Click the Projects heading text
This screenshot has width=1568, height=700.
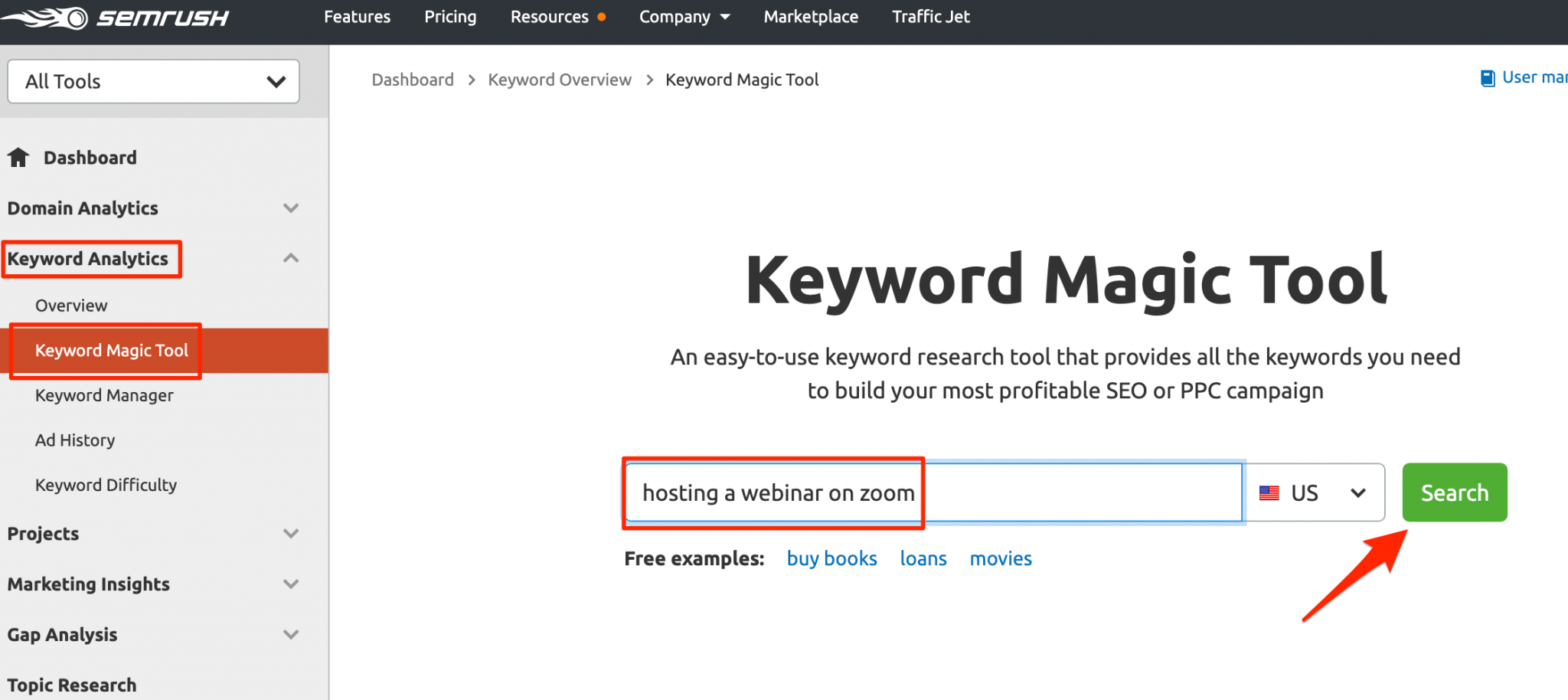(x=43, y=534)
